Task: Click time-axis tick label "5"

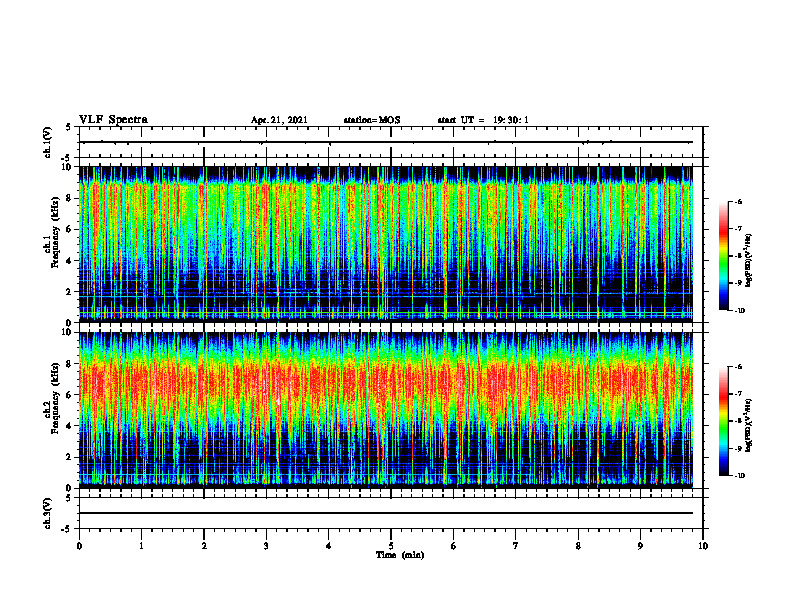Action: [391, 546]
